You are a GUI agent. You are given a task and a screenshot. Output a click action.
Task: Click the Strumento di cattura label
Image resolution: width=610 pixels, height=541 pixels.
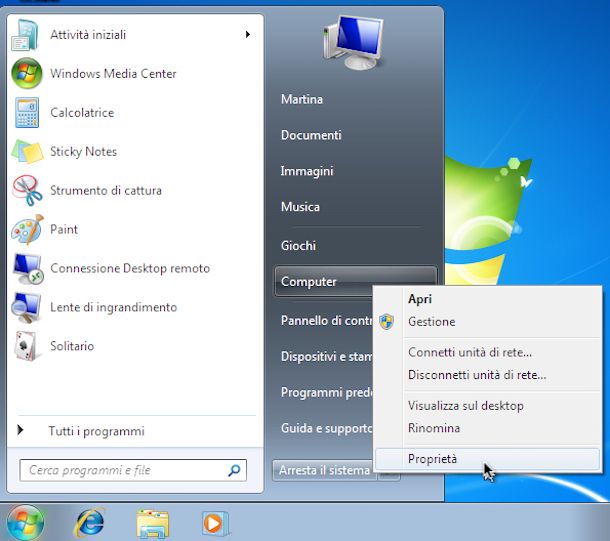click(x=106, y=190)
